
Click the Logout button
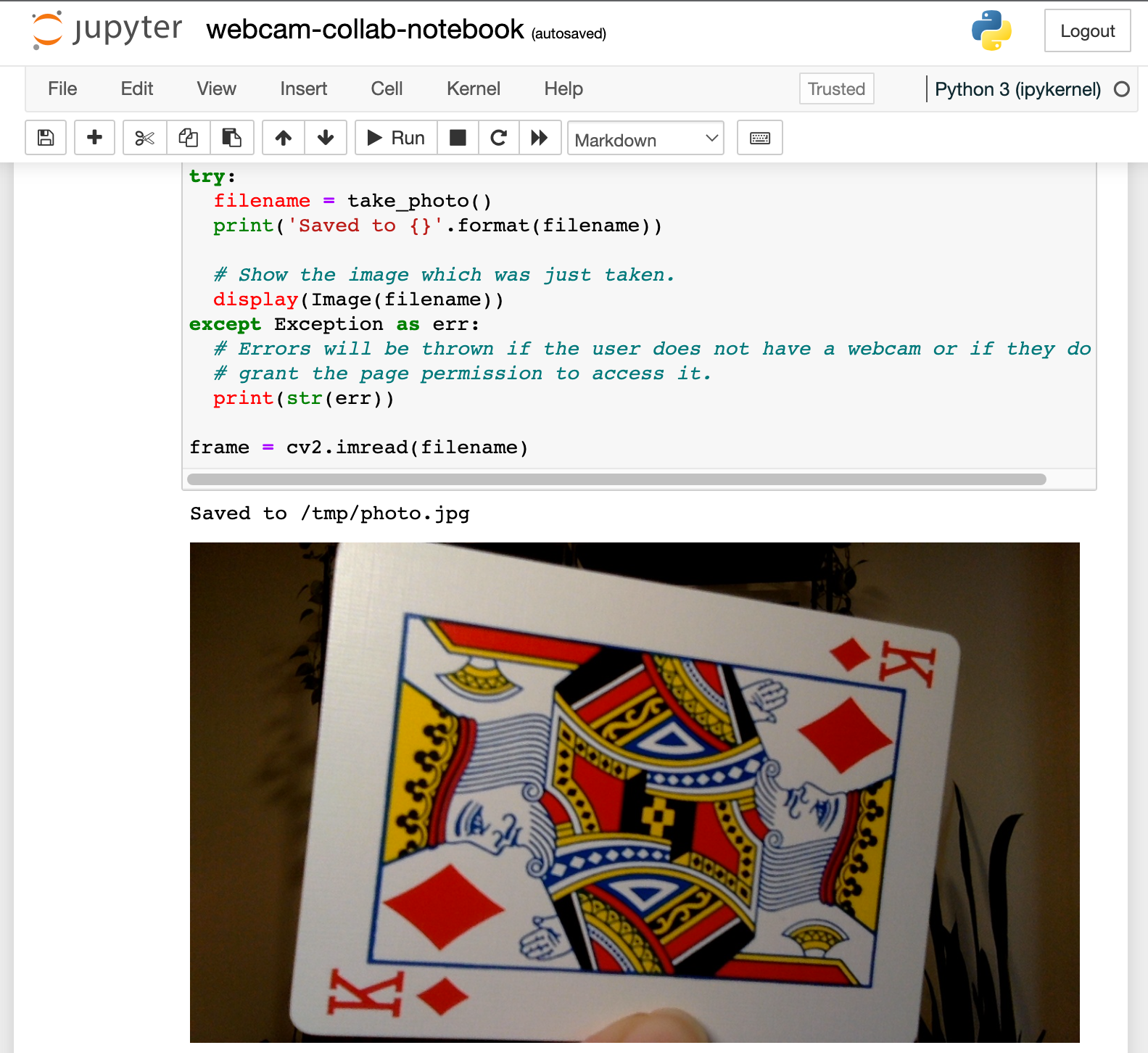(1087, 30)
